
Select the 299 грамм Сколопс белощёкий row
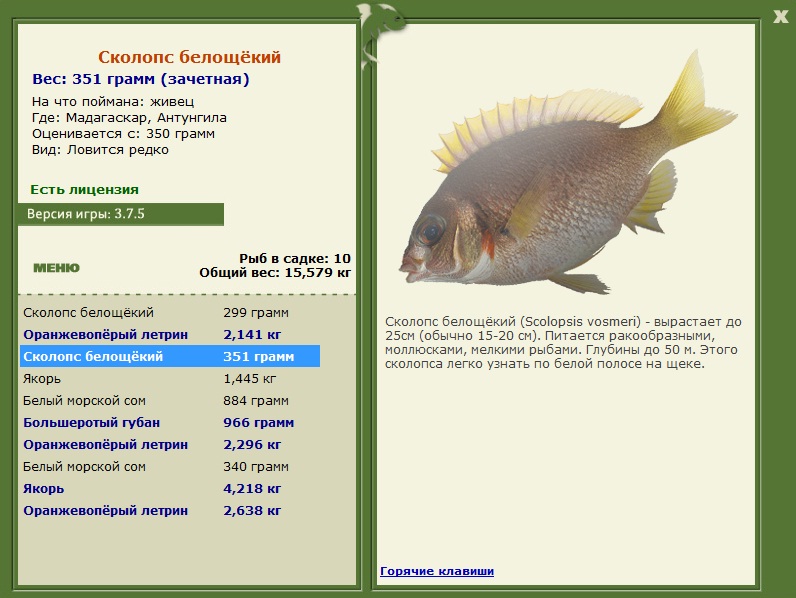170,313
